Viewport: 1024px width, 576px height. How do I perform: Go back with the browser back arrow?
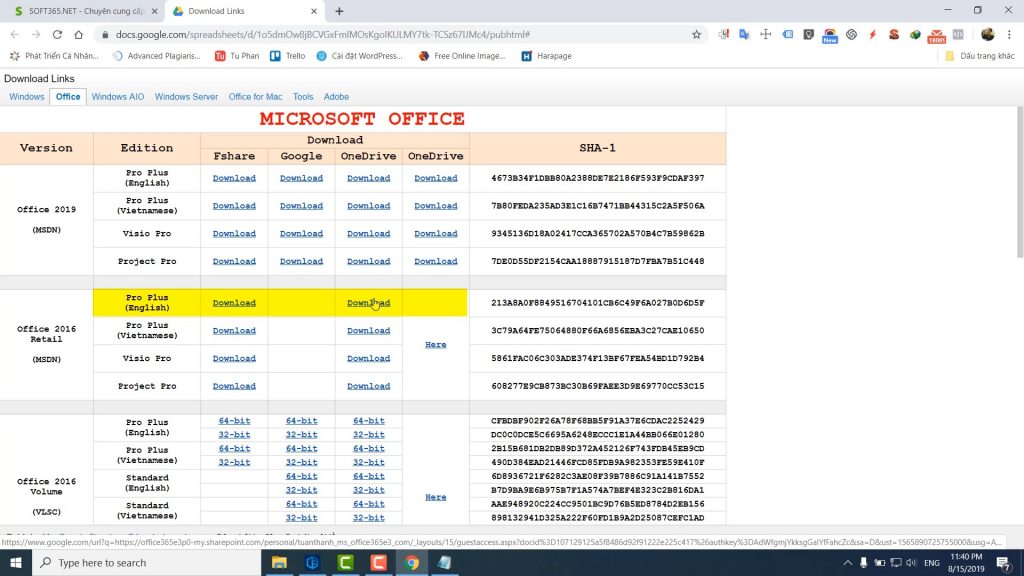[x=14, y=35]
